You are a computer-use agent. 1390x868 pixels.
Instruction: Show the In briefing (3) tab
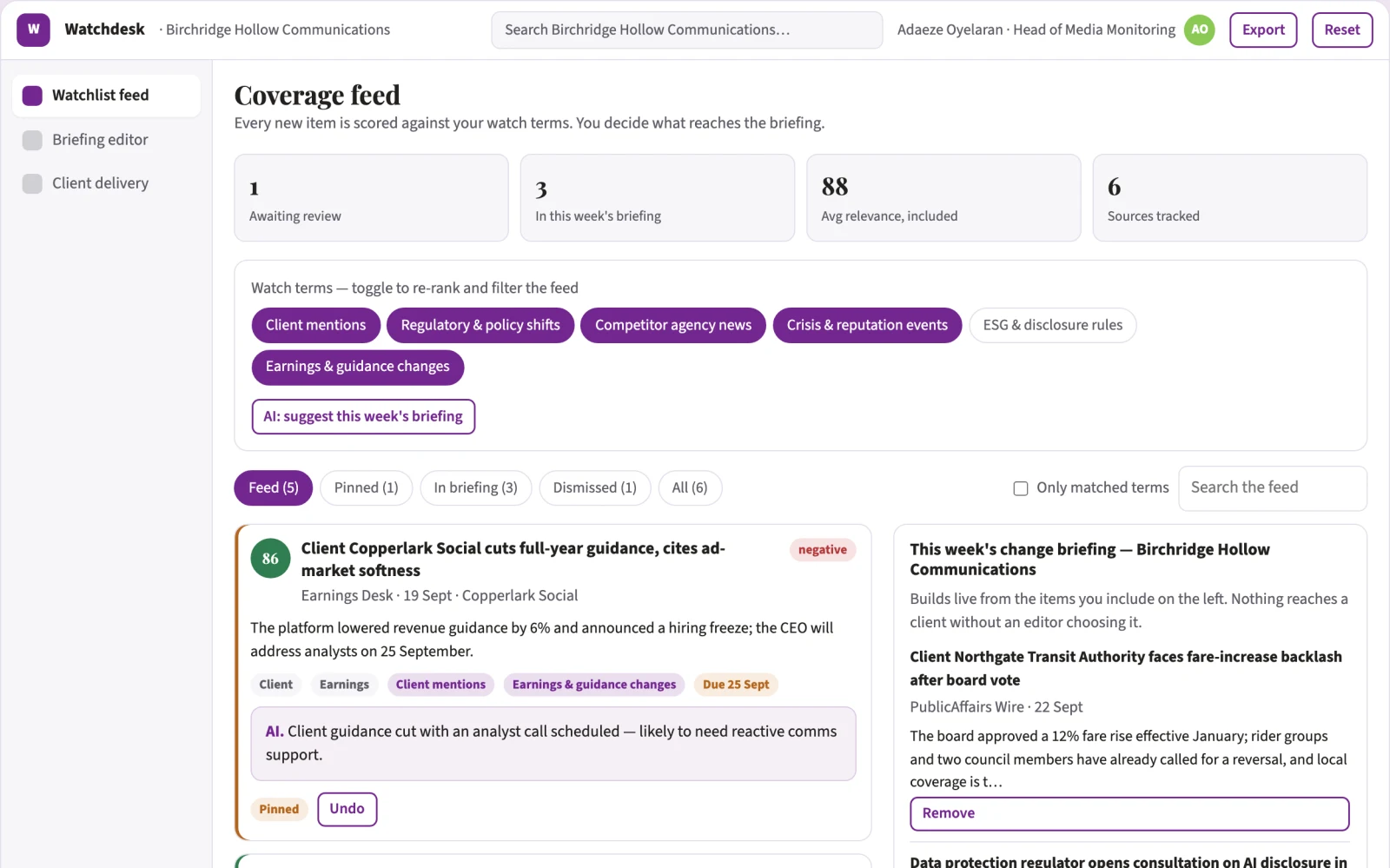pos(475,487)
